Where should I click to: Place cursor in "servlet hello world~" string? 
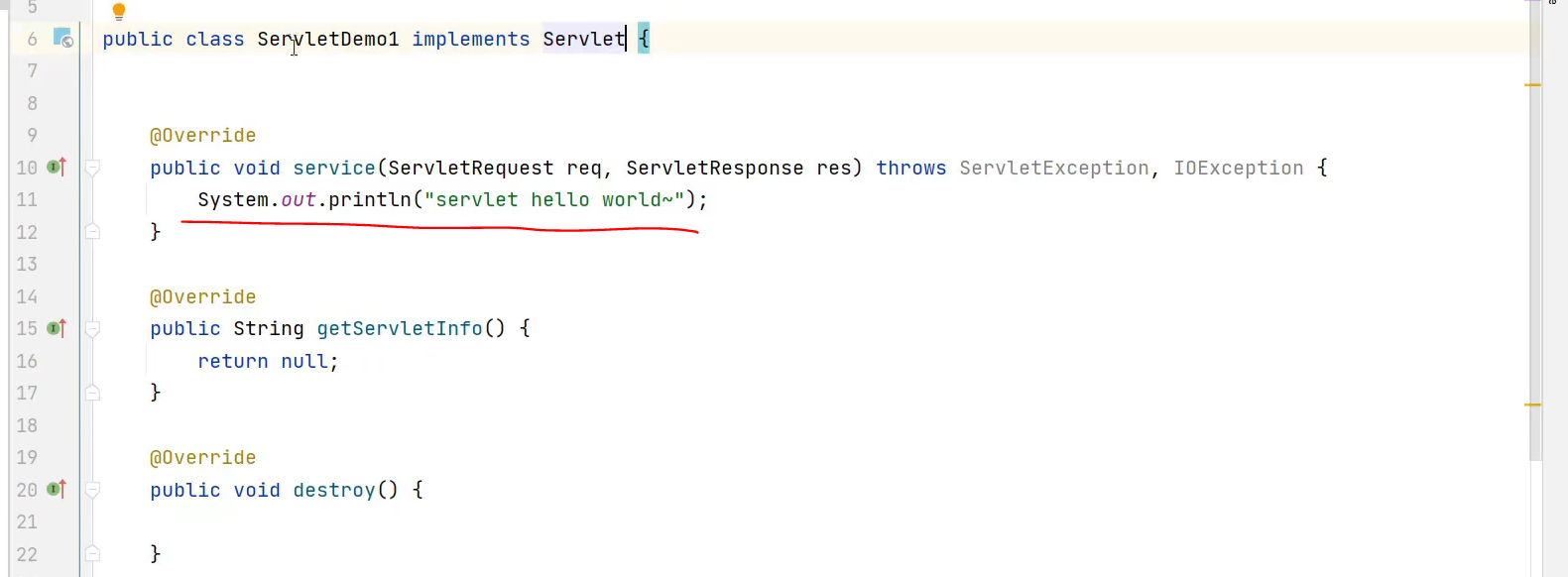coord(554,199)
